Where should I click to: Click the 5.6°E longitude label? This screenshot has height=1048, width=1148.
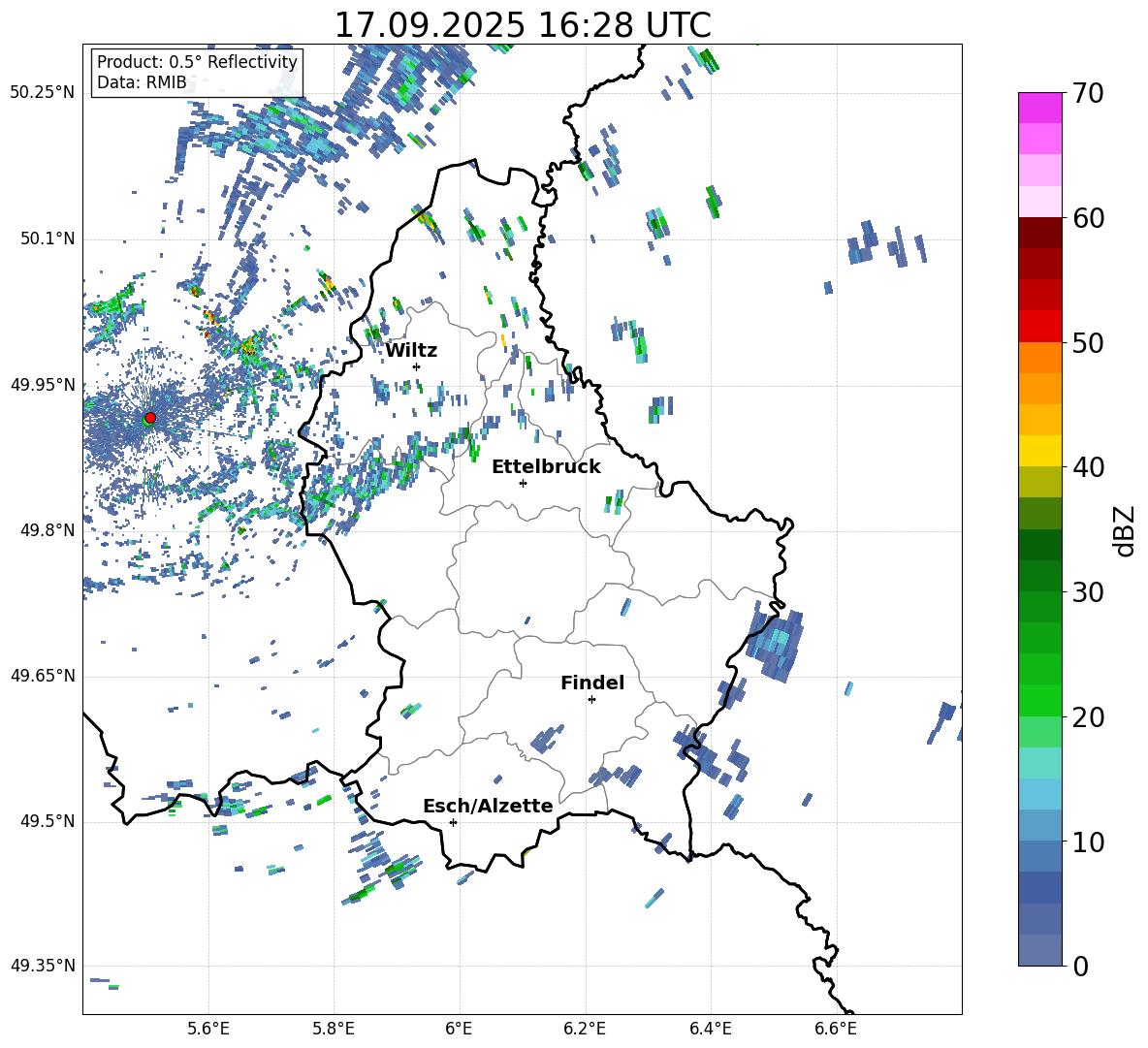(x=208, y=1029)
